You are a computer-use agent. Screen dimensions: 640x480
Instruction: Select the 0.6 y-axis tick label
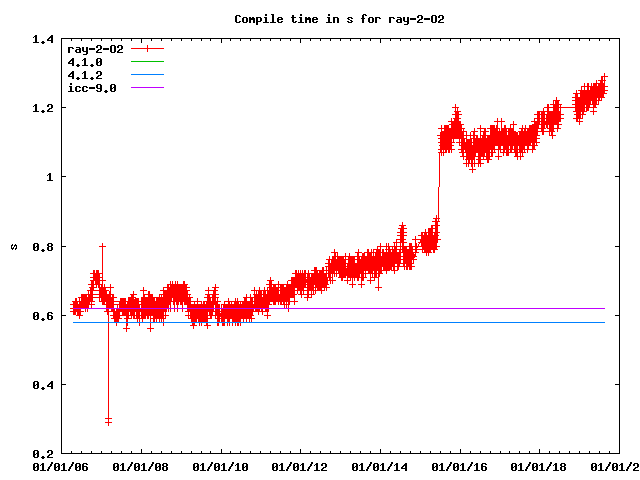pyautogui.click(x=42, y=316)
